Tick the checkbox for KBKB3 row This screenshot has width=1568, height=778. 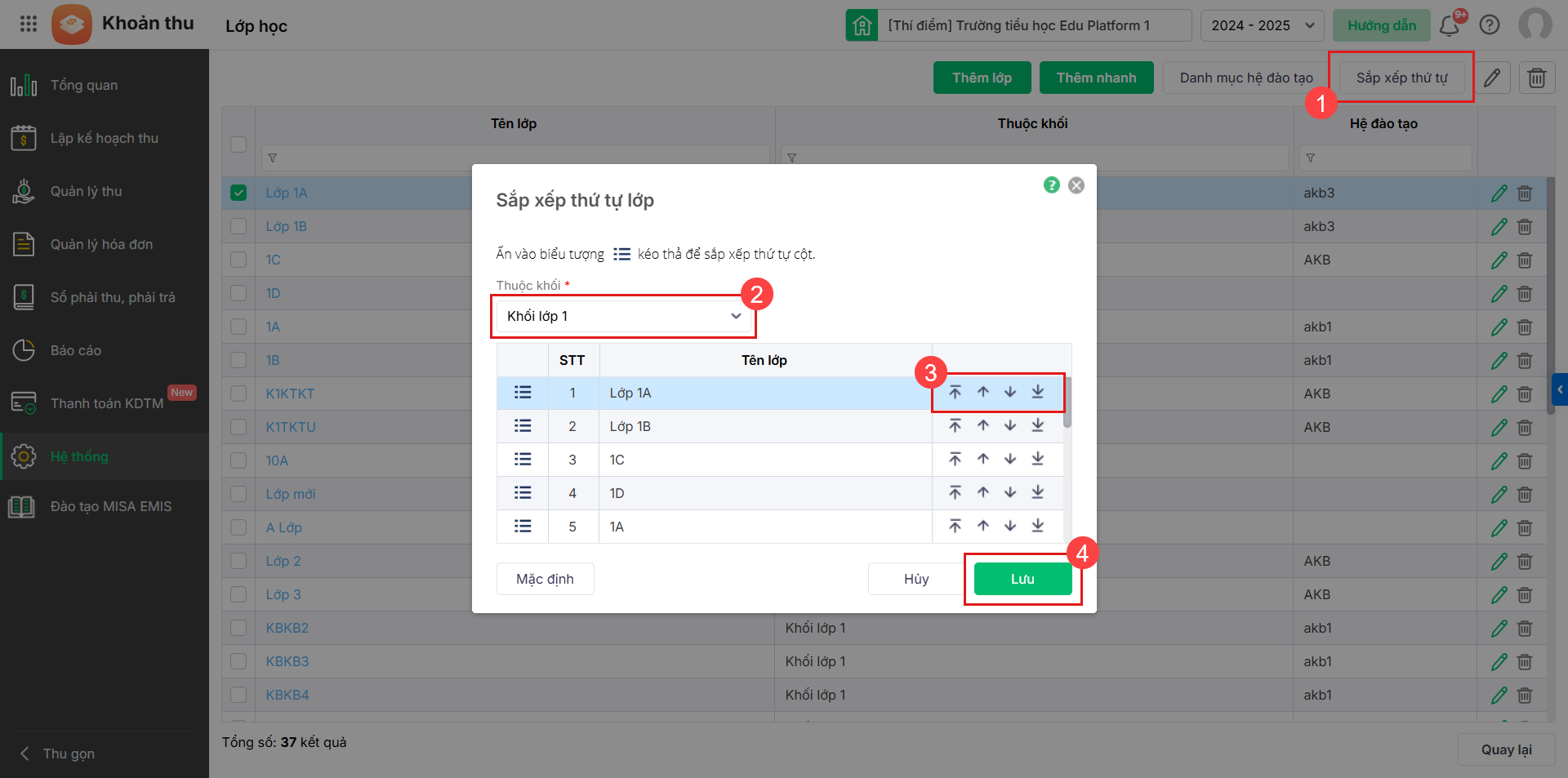(238, 661)
